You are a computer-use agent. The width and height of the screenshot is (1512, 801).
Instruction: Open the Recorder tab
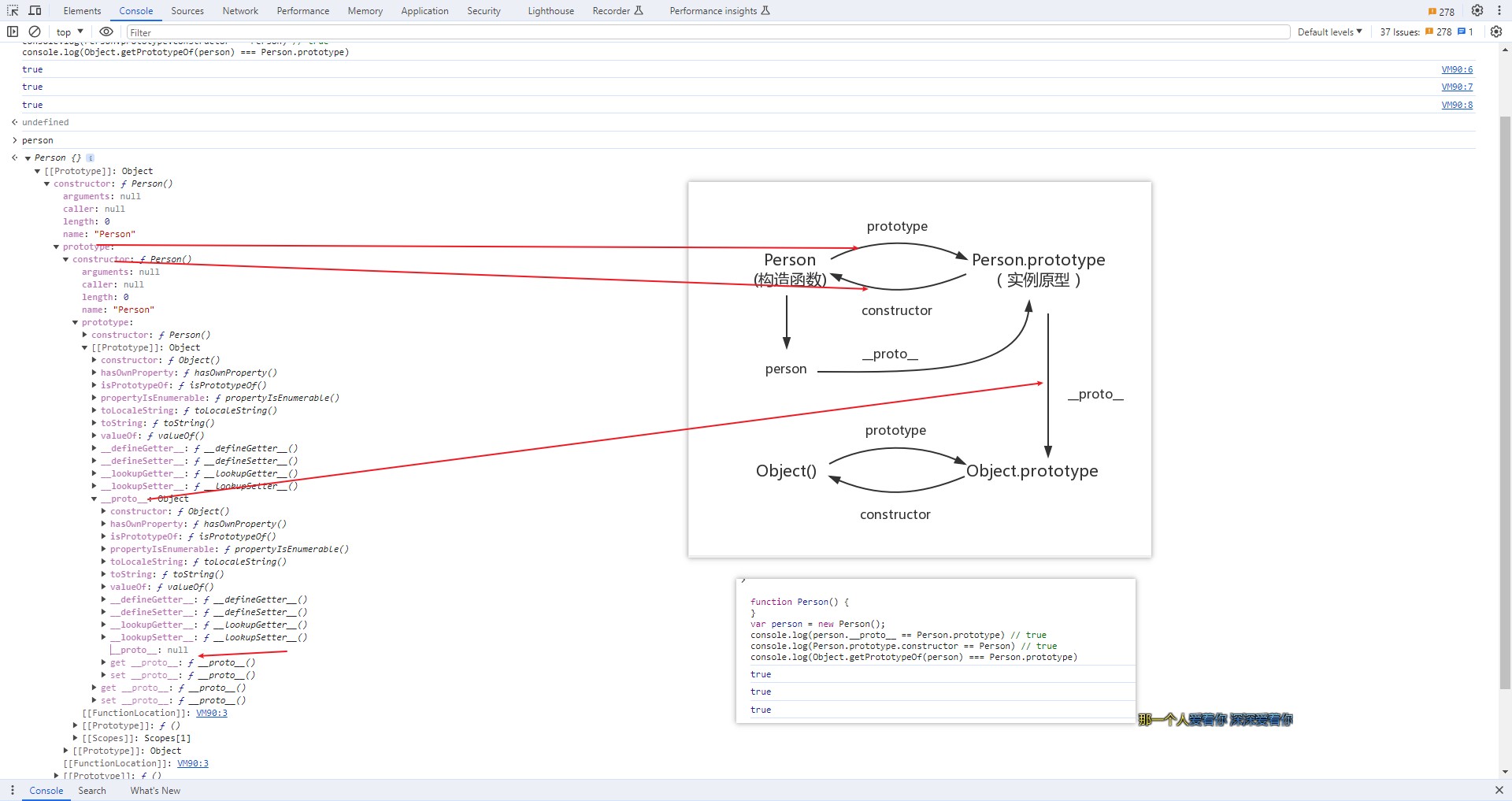click(617, 11)
